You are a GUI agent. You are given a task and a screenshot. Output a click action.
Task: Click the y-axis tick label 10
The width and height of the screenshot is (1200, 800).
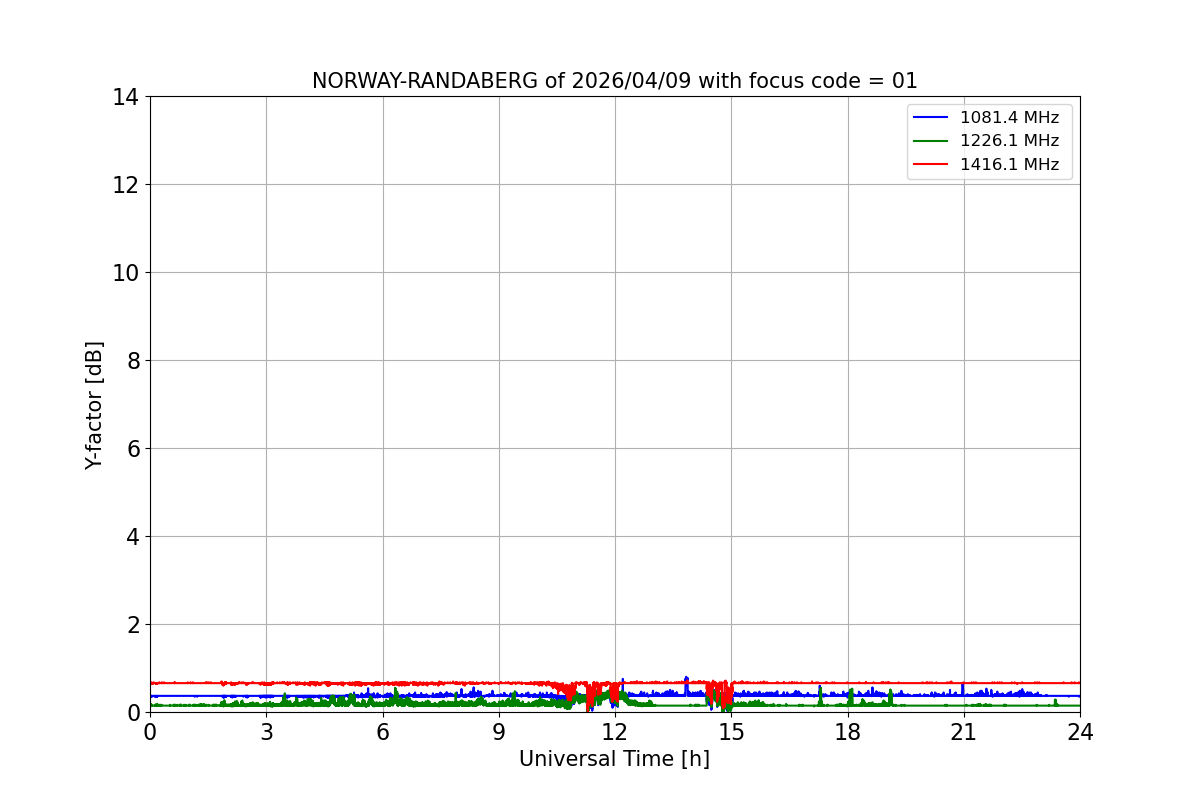(x=126, y=273)
